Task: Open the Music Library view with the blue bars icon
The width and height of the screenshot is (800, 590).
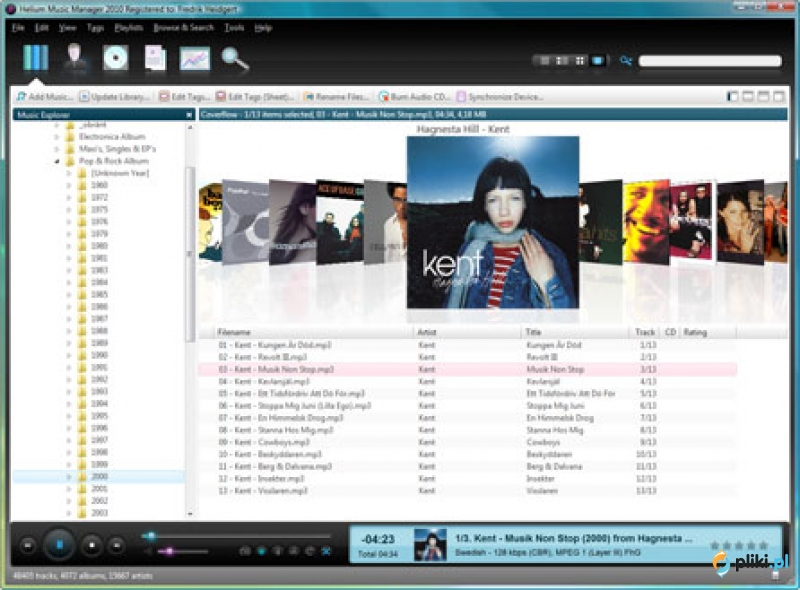Action: tap(36, 58)
